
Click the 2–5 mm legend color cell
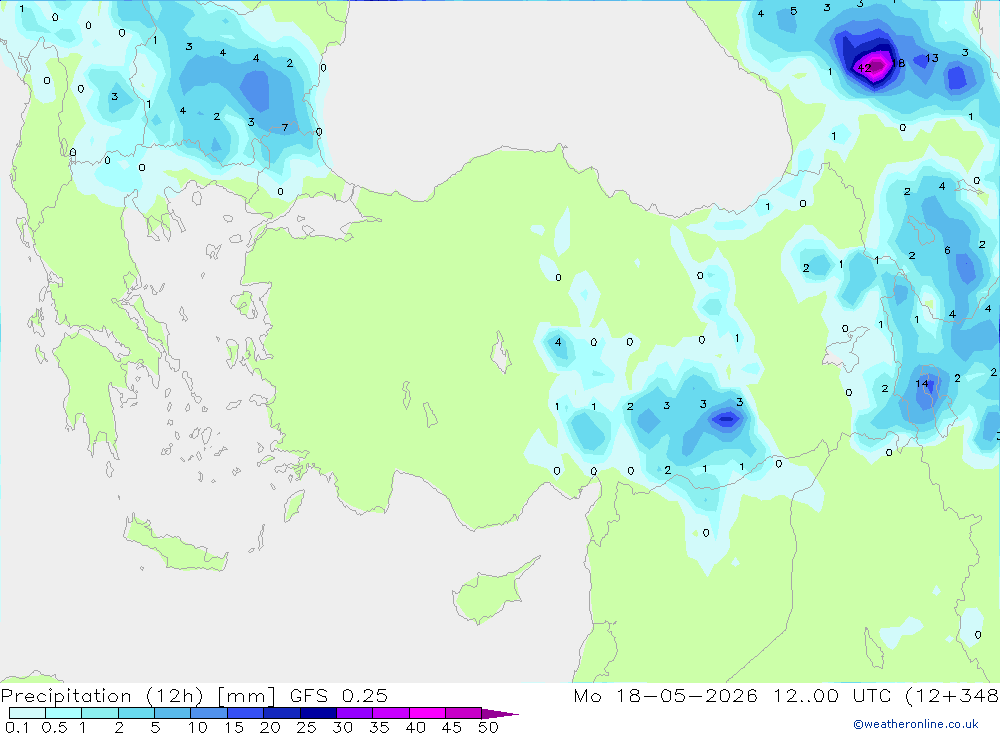tap(136, 713)
